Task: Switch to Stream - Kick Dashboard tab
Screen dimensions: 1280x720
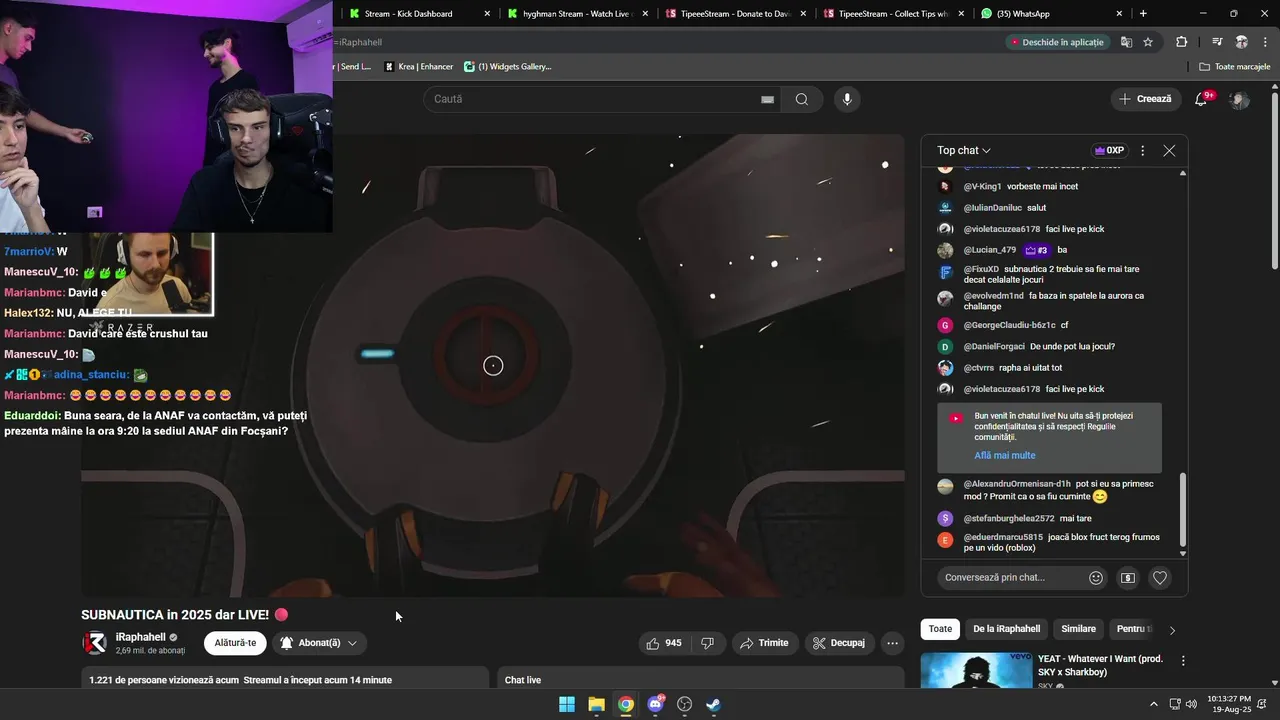Action: [x=419, y=14]
